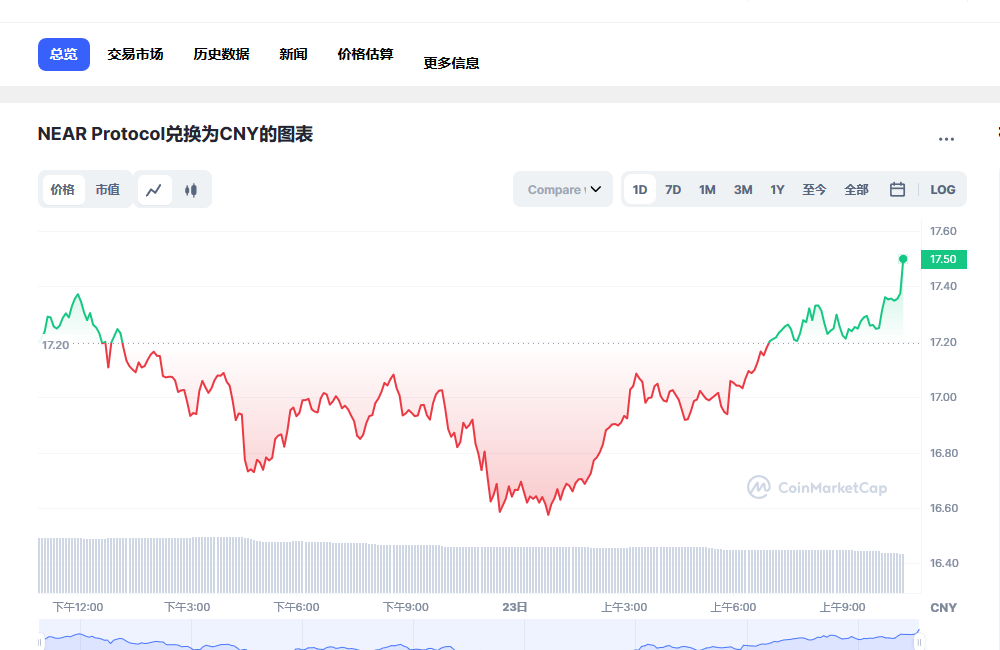The width and height of the screenshot is (1000, 650).
Task: Select the 3M time range
Action: (742, 189)
